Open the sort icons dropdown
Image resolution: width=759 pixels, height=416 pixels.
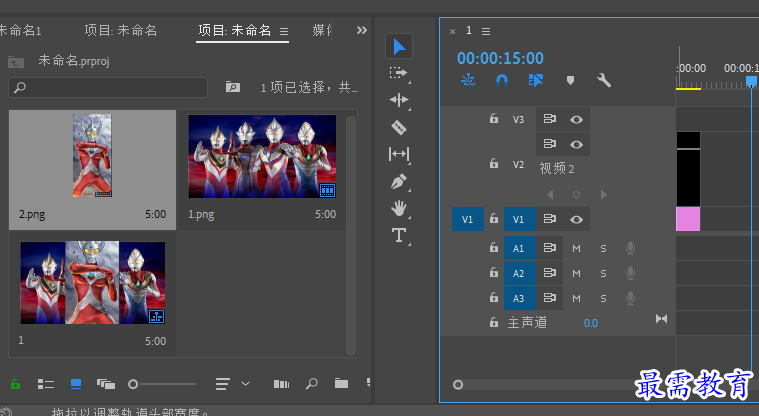coord(232,384)
